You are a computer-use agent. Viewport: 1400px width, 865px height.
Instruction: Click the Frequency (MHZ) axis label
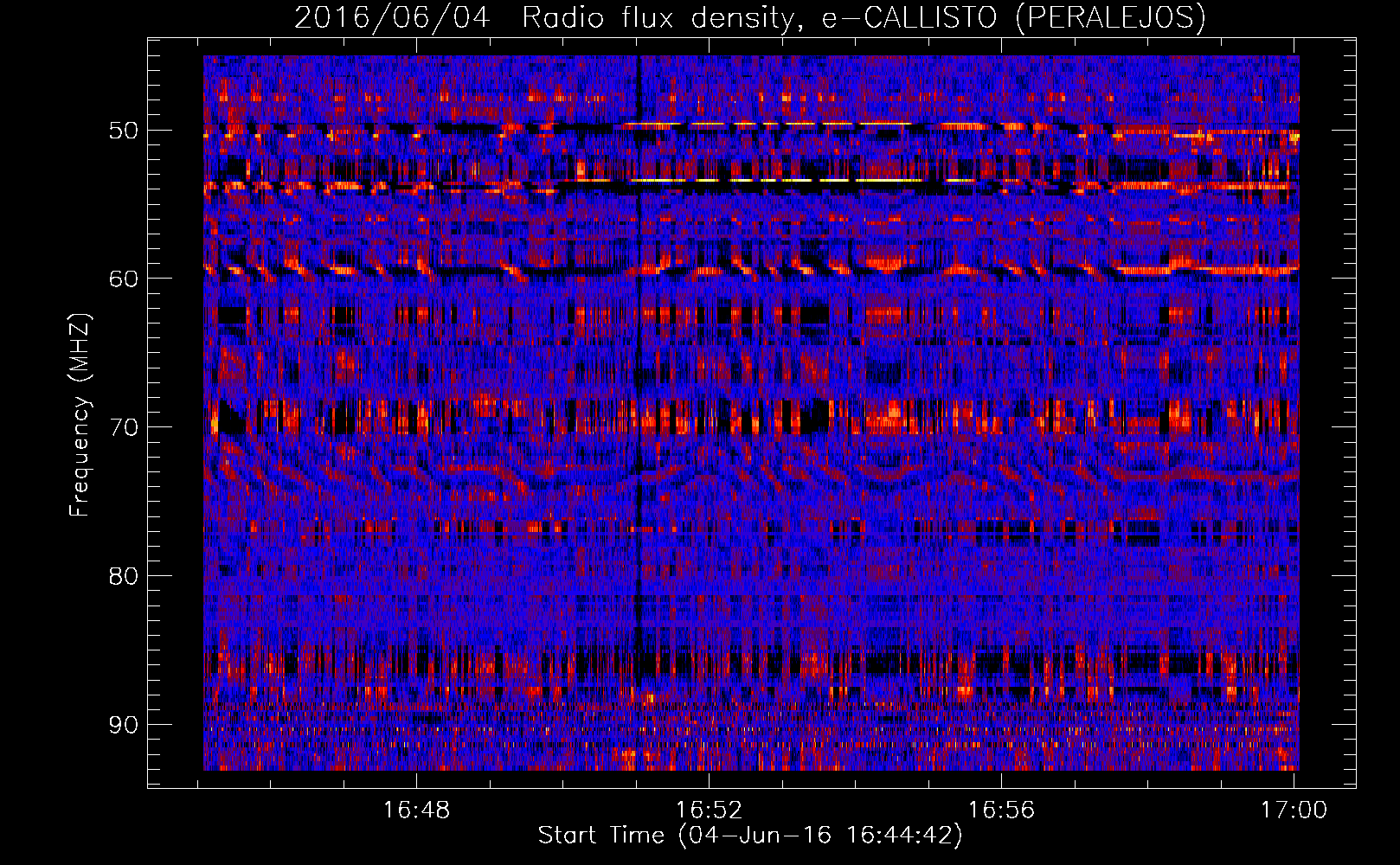80,414
